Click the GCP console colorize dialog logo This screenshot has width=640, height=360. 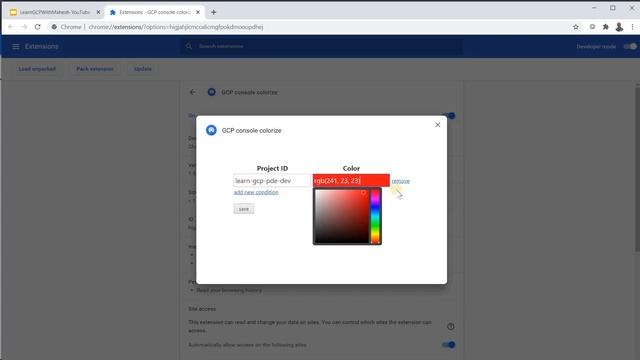coord(211,130)
